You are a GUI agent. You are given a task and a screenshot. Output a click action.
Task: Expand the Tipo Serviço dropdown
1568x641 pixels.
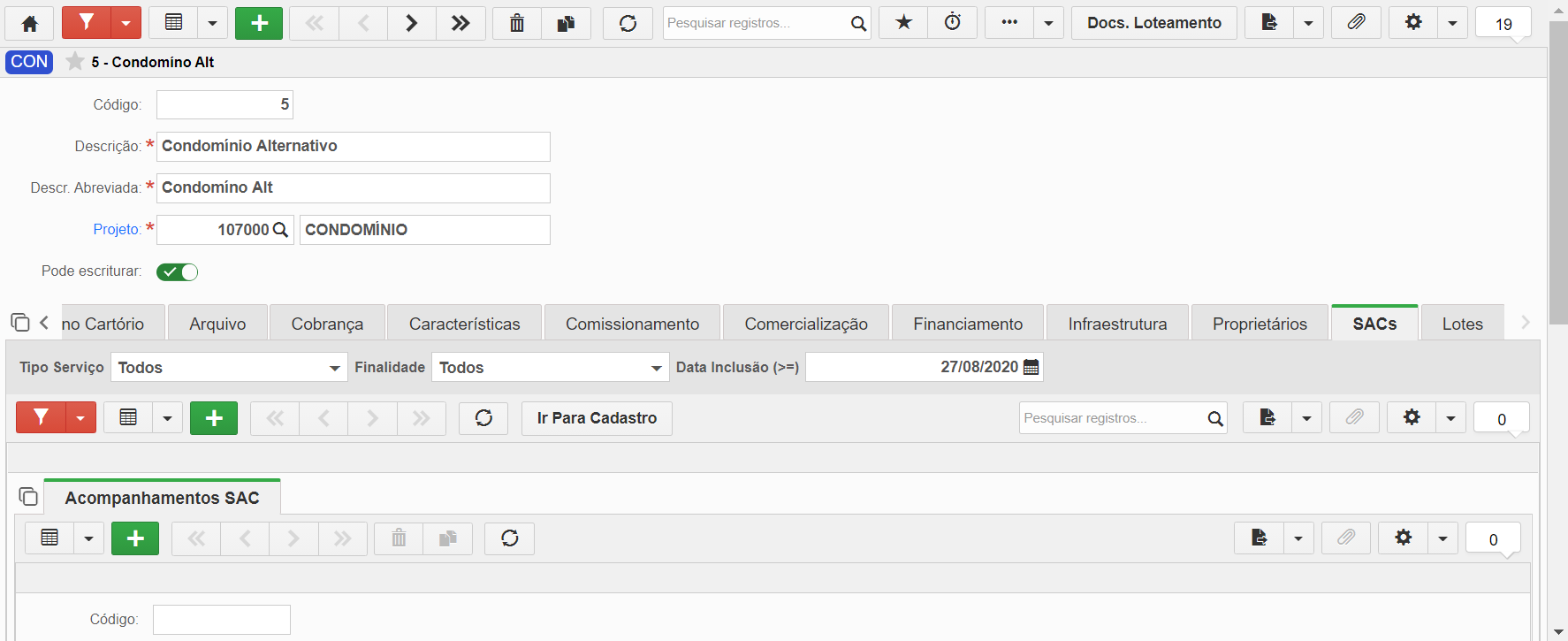pyautogui.click(x=229, y=368)
